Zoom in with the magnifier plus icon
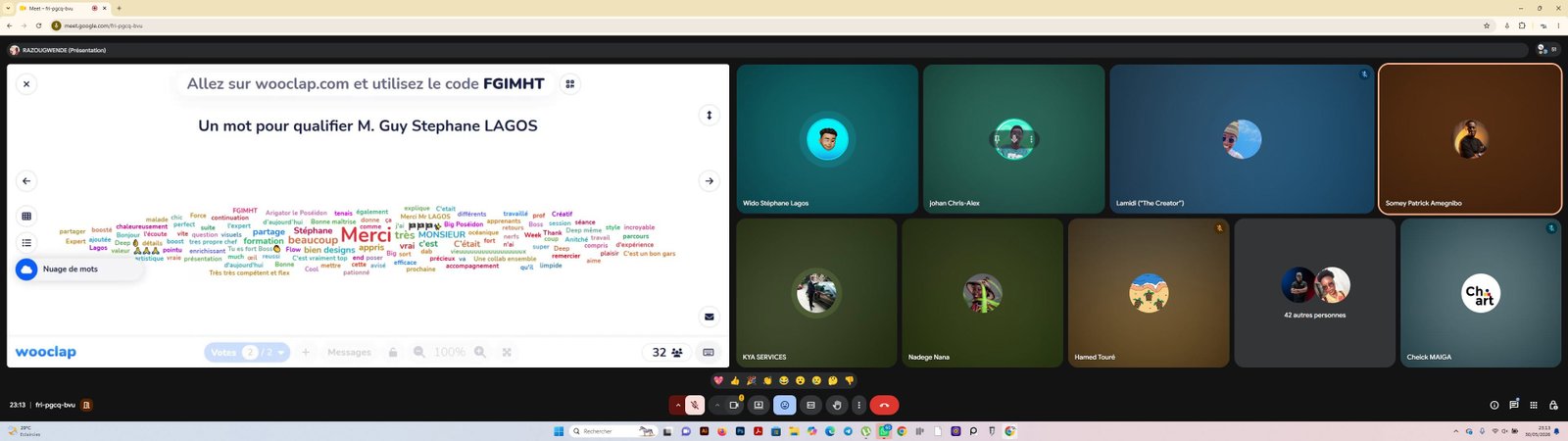Viewport: 1568px width, 441px height. pos(480,352)
